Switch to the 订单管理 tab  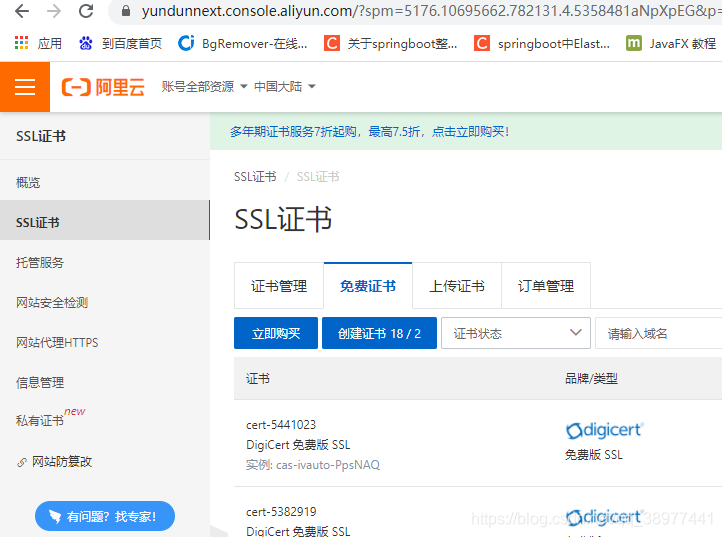(x=546, y=286)
